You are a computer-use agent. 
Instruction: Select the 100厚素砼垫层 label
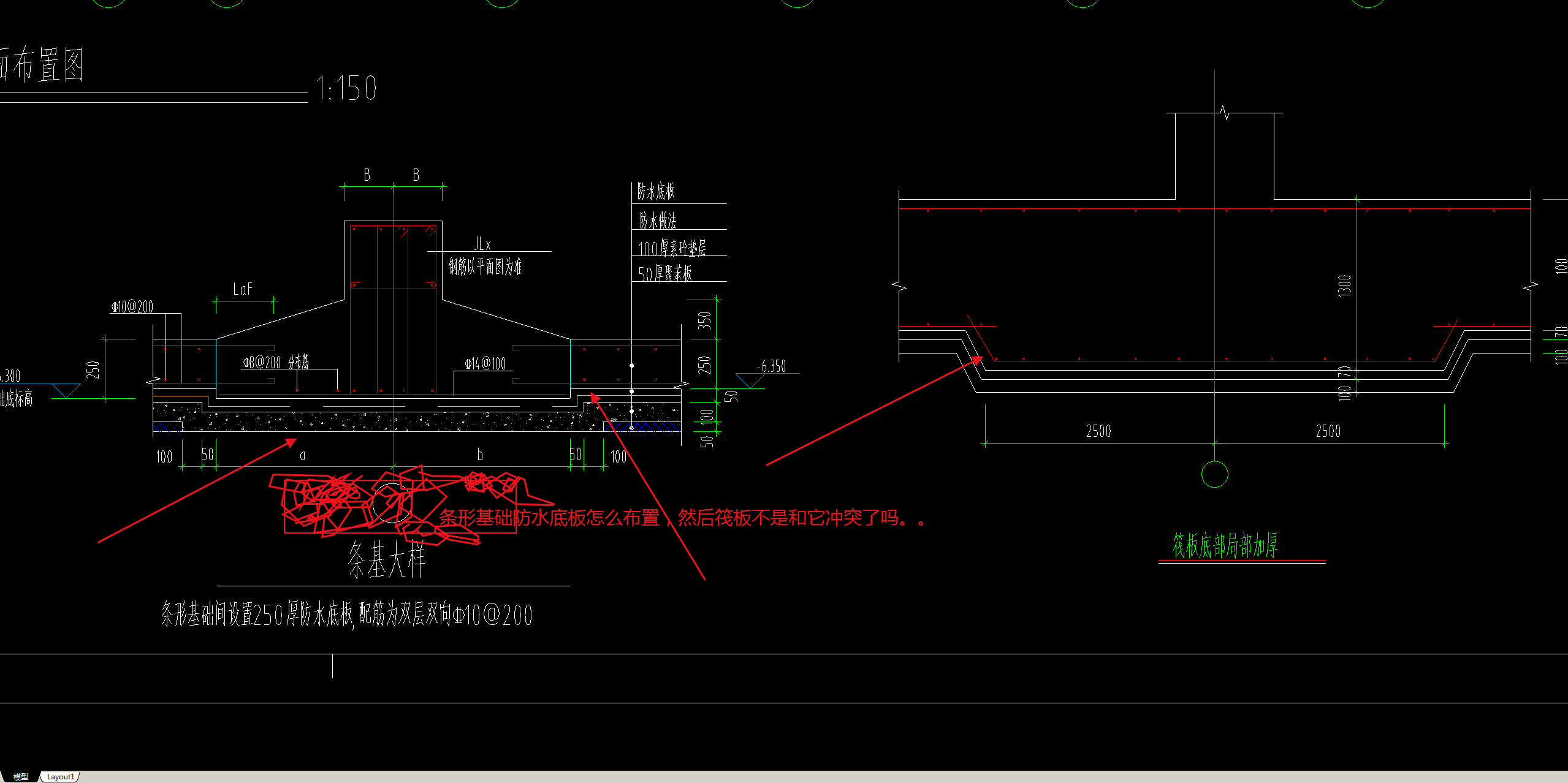coord(672,248)
